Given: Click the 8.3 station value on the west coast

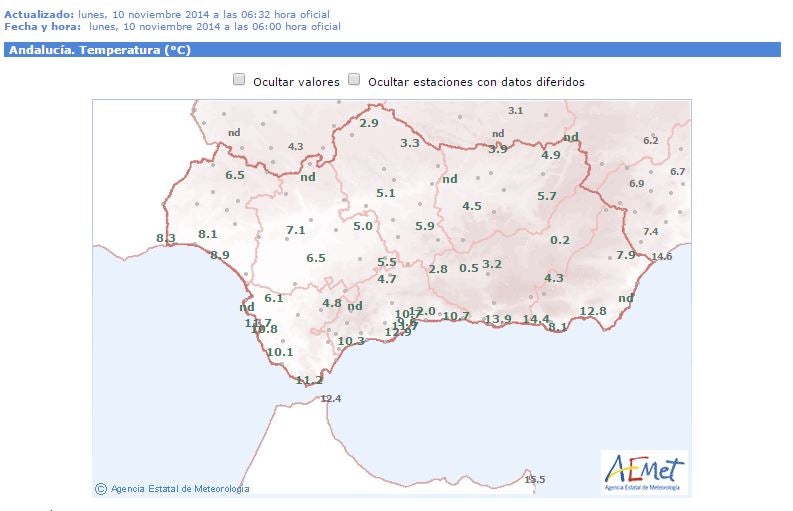Looking at the screenshot, I should click(x=166, y=238).
